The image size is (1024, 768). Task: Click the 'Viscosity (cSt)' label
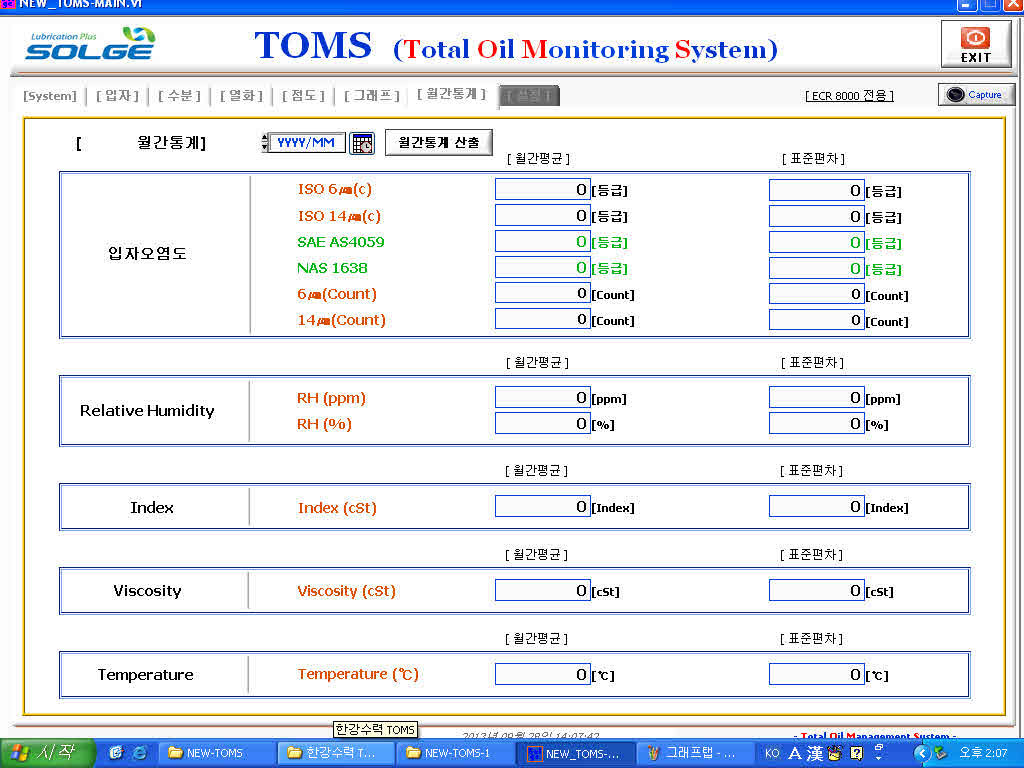coord(346,591)
